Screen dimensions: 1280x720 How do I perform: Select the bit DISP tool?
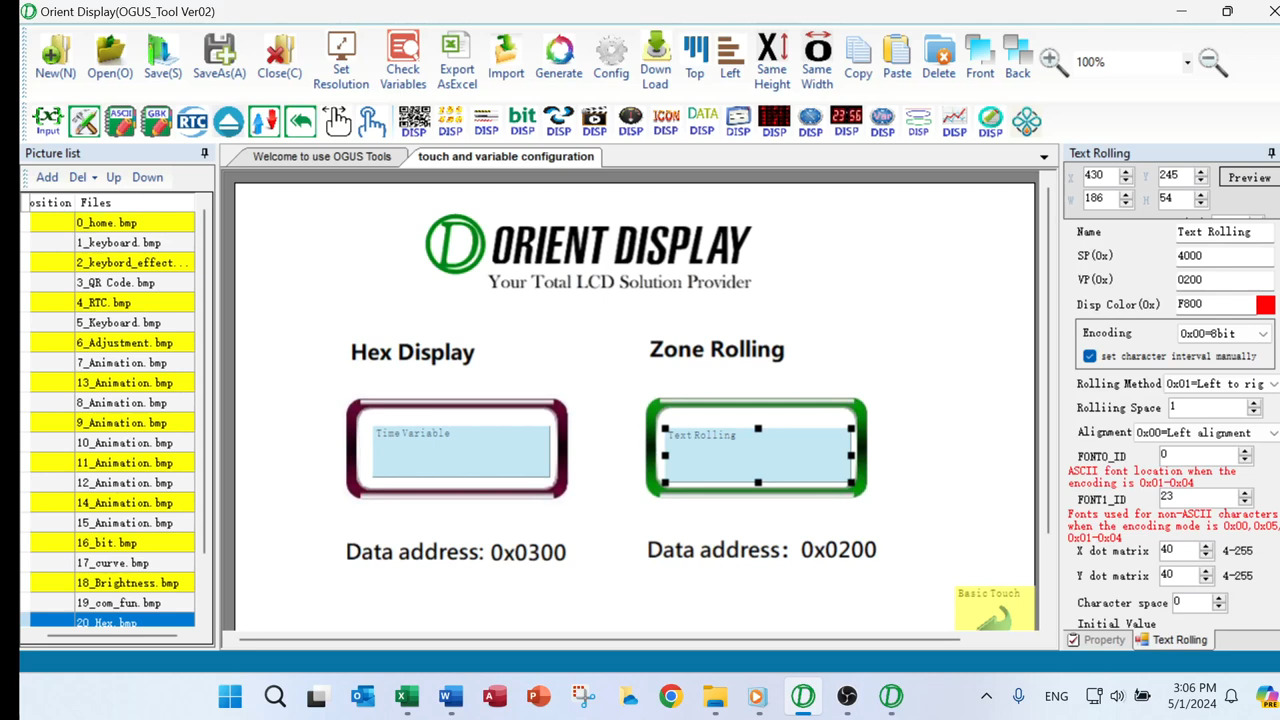pyautogui.click(x=522, y=121)
